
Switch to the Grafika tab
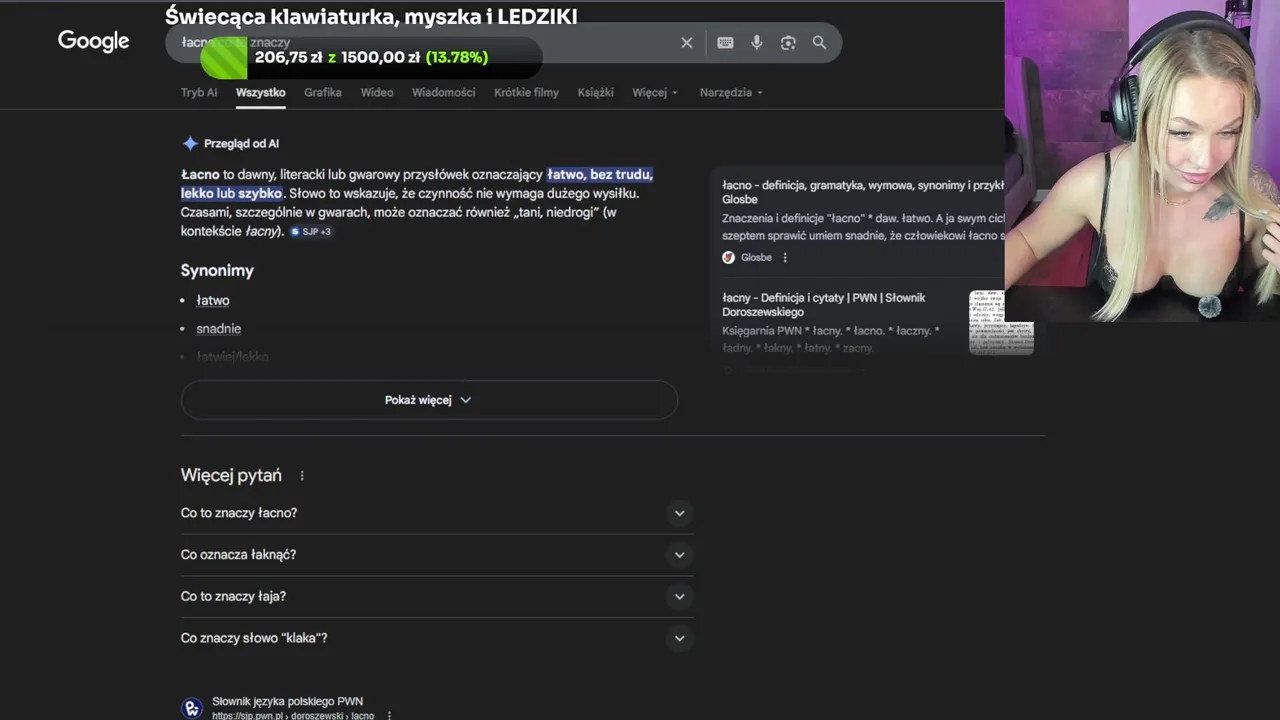tap(322, 92)
